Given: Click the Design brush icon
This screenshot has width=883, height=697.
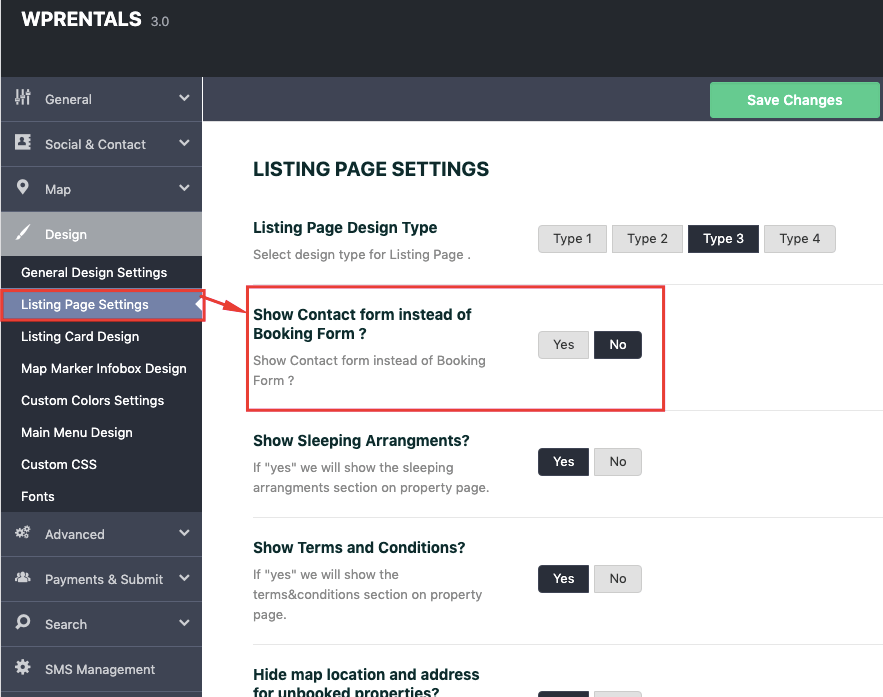Looking at the screenshot, I should pos(23,234).
